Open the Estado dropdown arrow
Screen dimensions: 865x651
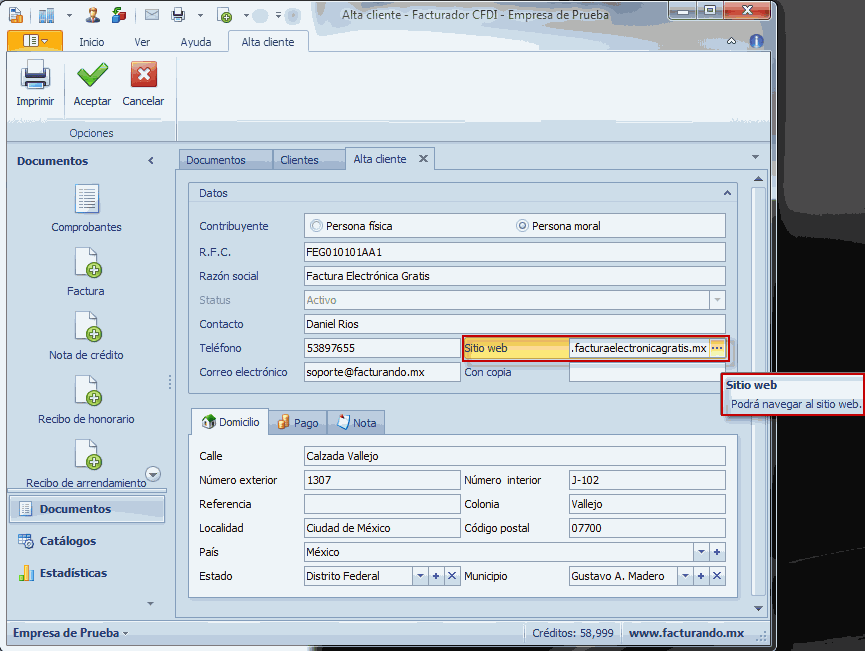420,576
